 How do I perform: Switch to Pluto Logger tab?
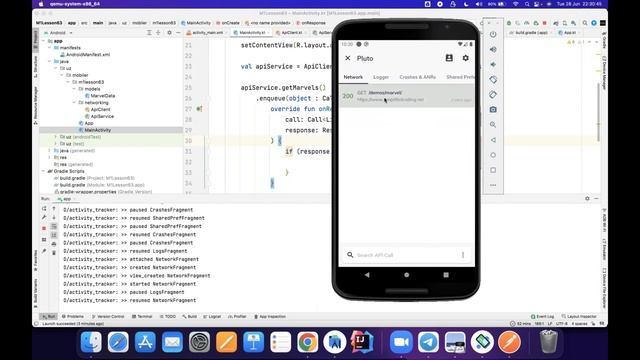click(380, 77)
